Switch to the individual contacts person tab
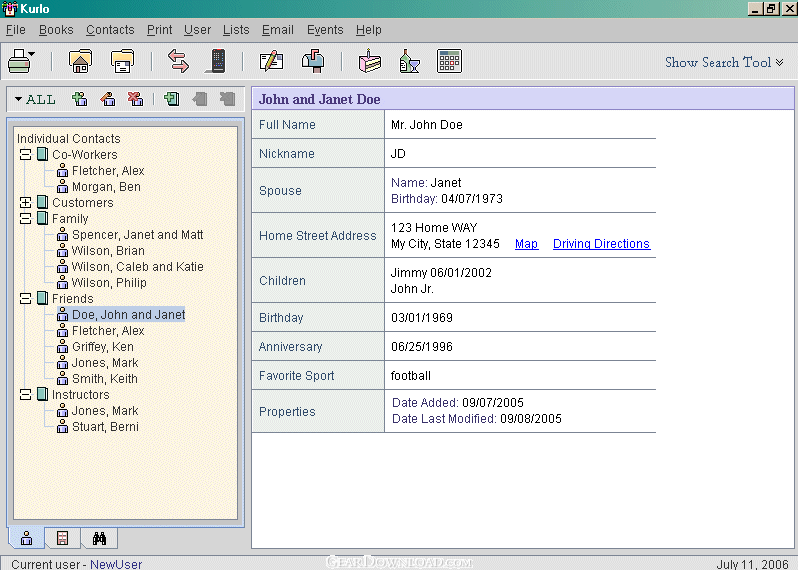 [x=26, y=538]
